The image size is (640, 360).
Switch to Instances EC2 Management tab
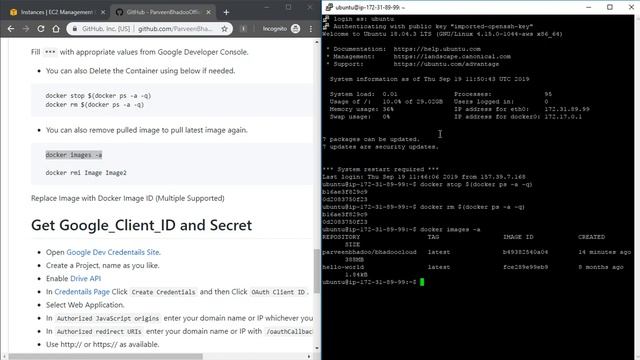(x=58, y=12)
